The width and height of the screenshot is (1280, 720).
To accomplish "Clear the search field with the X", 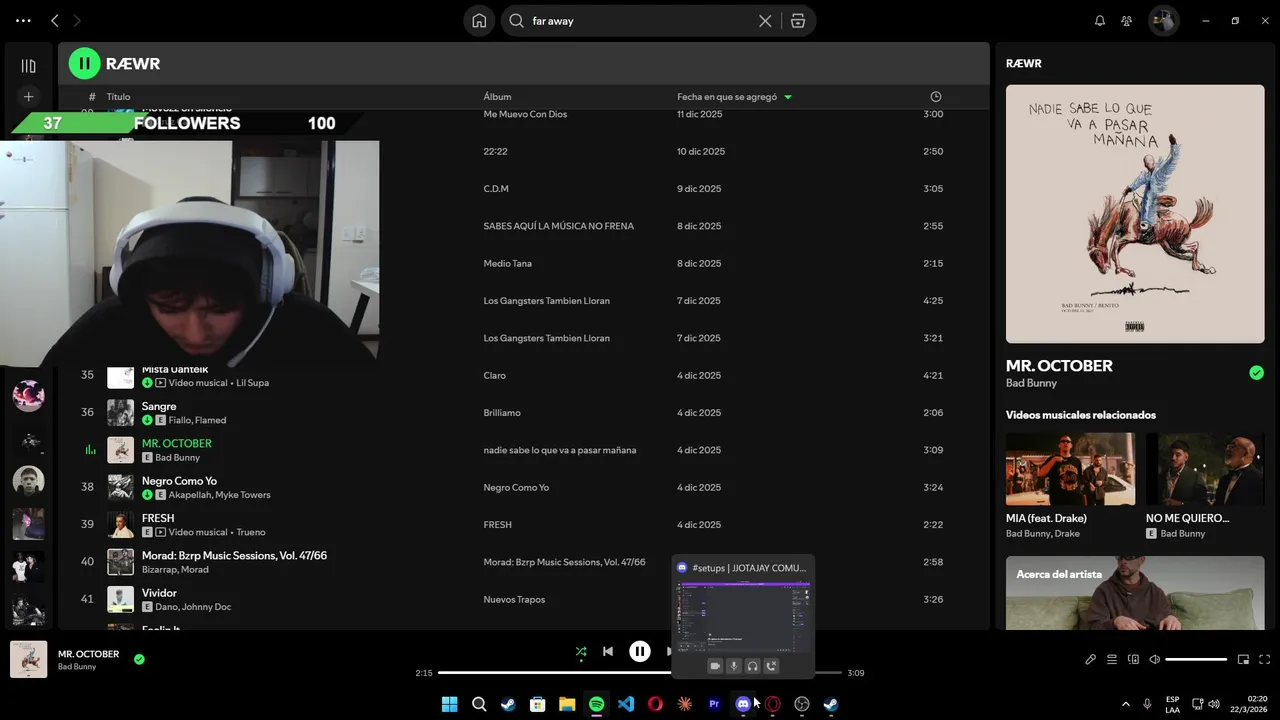I will (765, 21).
